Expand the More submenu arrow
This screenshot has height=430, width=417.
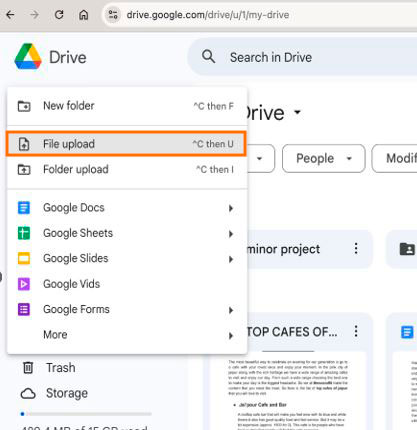[x=231, y=336]
